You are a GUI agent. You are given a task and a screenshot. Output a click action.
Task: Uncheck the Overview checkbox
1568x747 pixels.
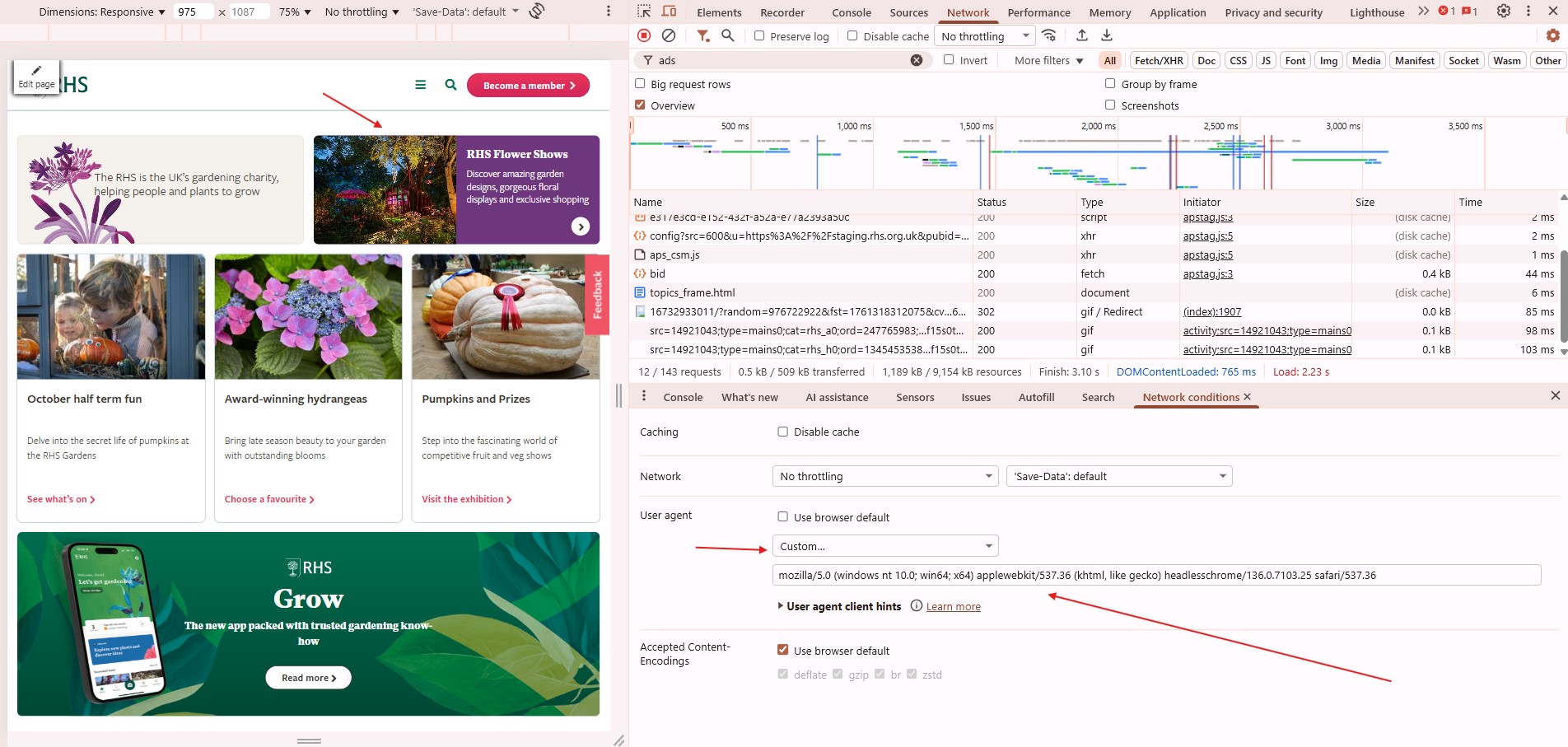640,105
